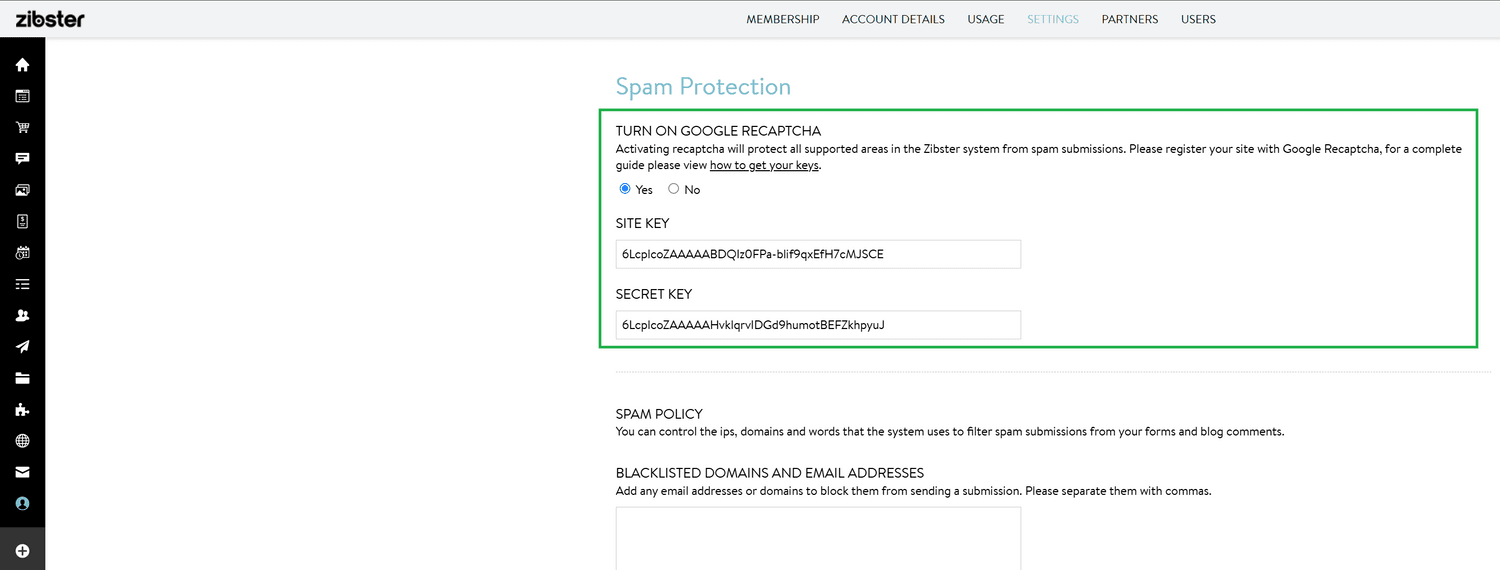Switch to the Account Details tab
Image resolution: width=1500 pixels, height=570 pixels.
893,19
